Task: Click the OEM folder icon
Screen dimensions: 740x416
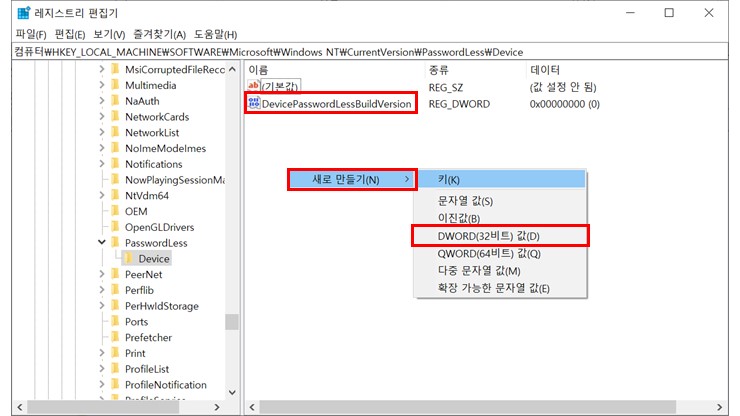Action: (115, 211)
